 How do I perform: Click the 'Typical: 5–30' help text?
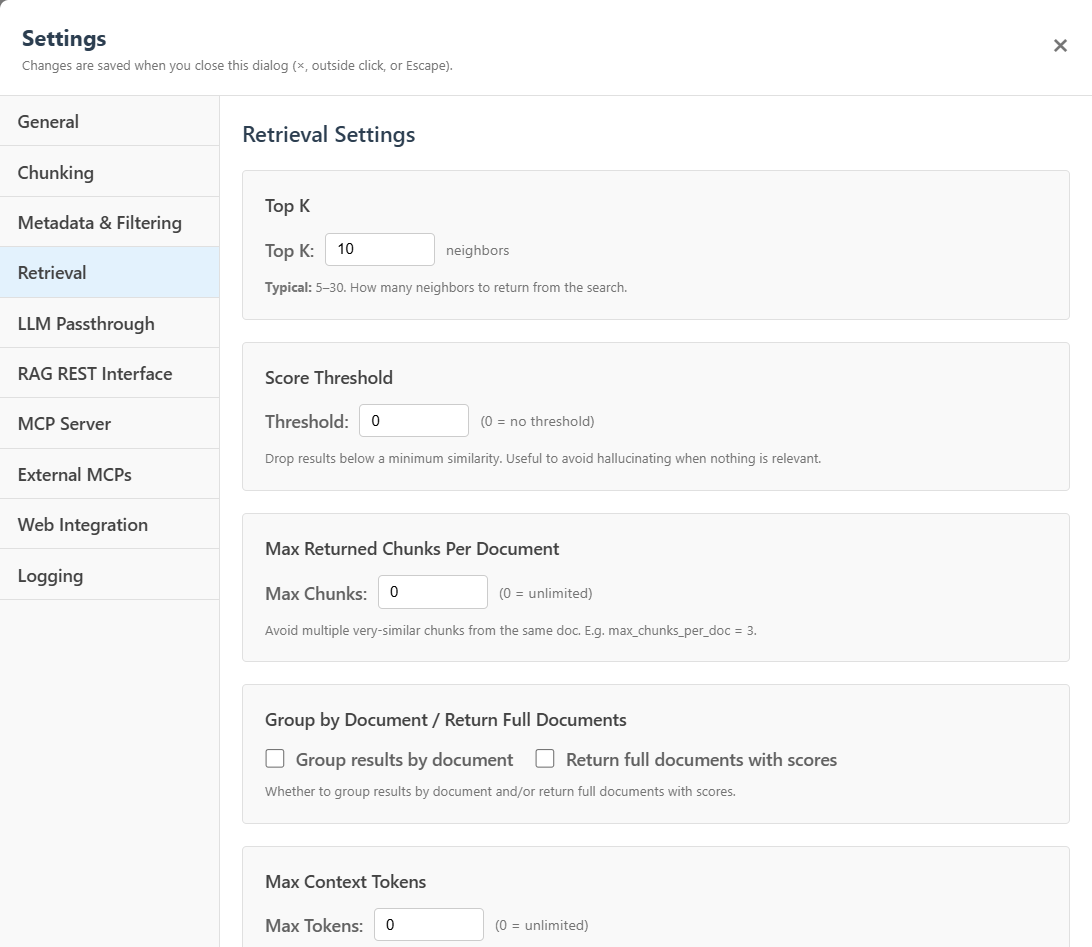click(446, 288)
